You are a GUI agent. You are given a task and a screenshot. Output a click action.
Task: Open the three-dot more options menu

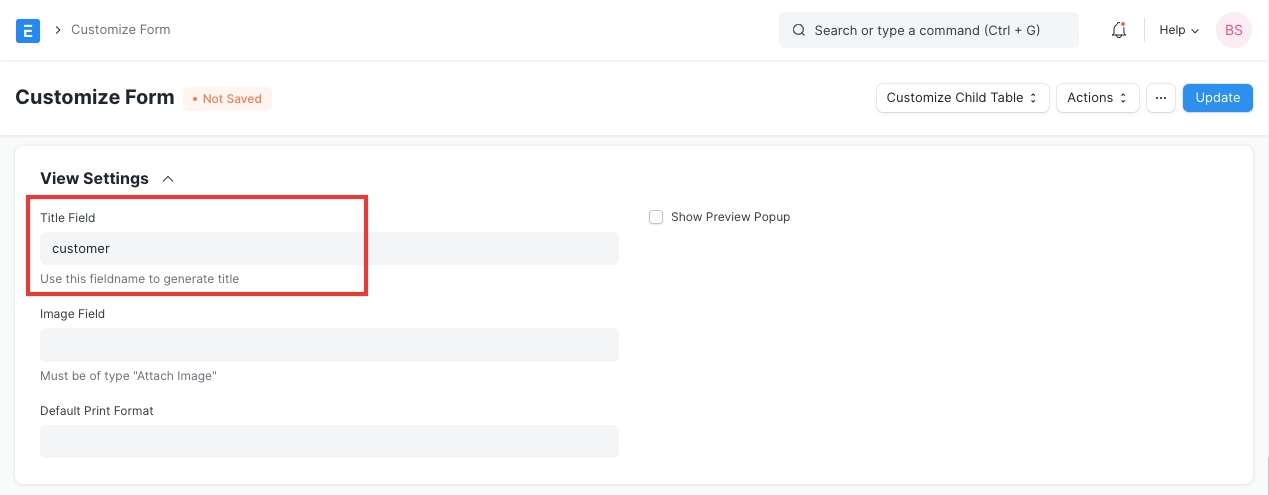click(1160, 98)
